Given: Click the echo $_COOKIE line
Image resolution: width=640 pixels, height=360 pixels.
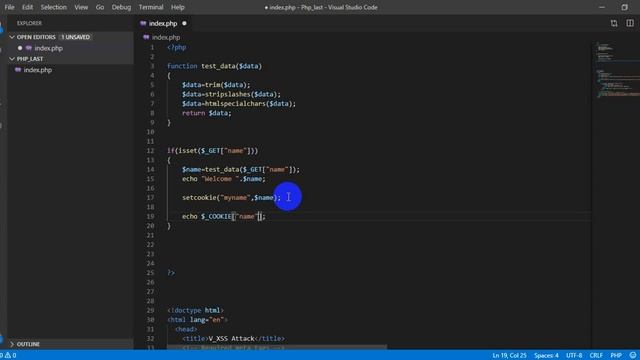Looking at the screenshot, I should click(224, 216).
